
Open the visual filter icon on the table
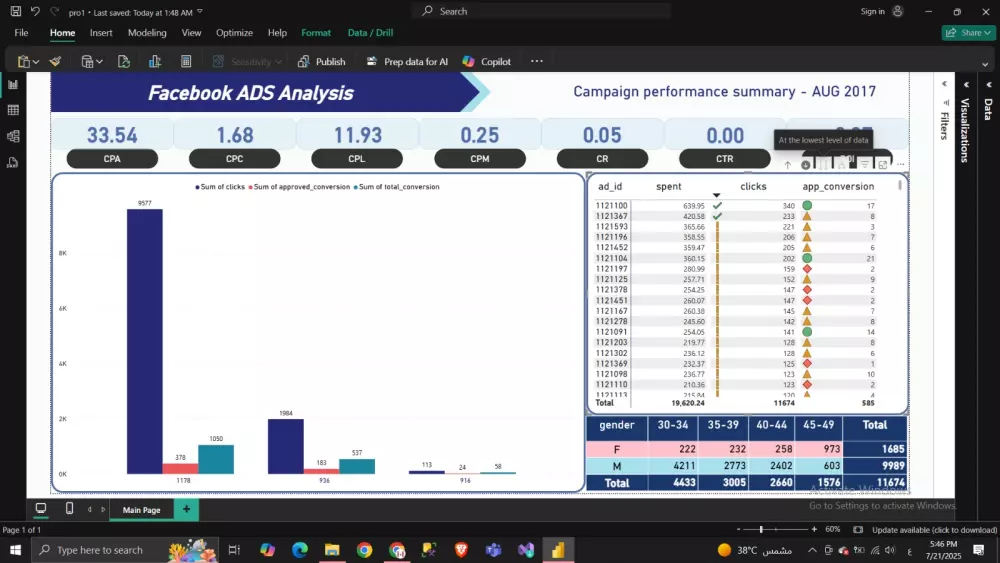coord(864,165)
